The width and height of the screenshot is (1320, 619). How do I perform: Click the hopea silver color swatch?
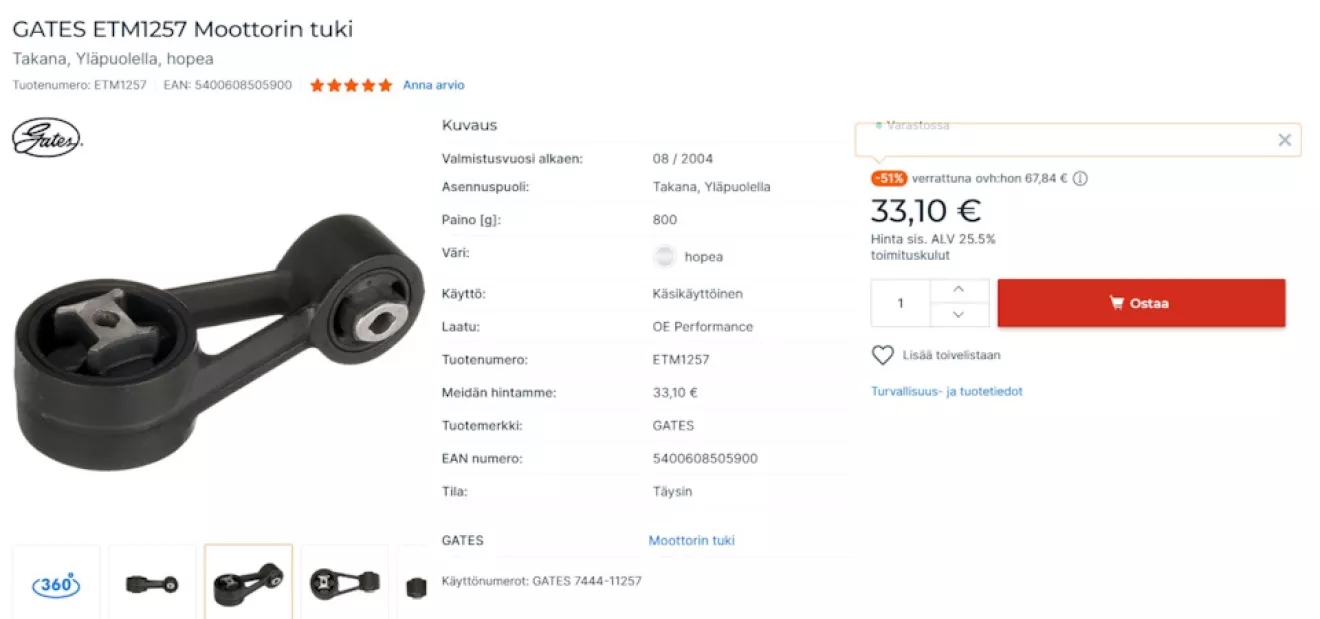pyautogui.click(x=665, y=257)
